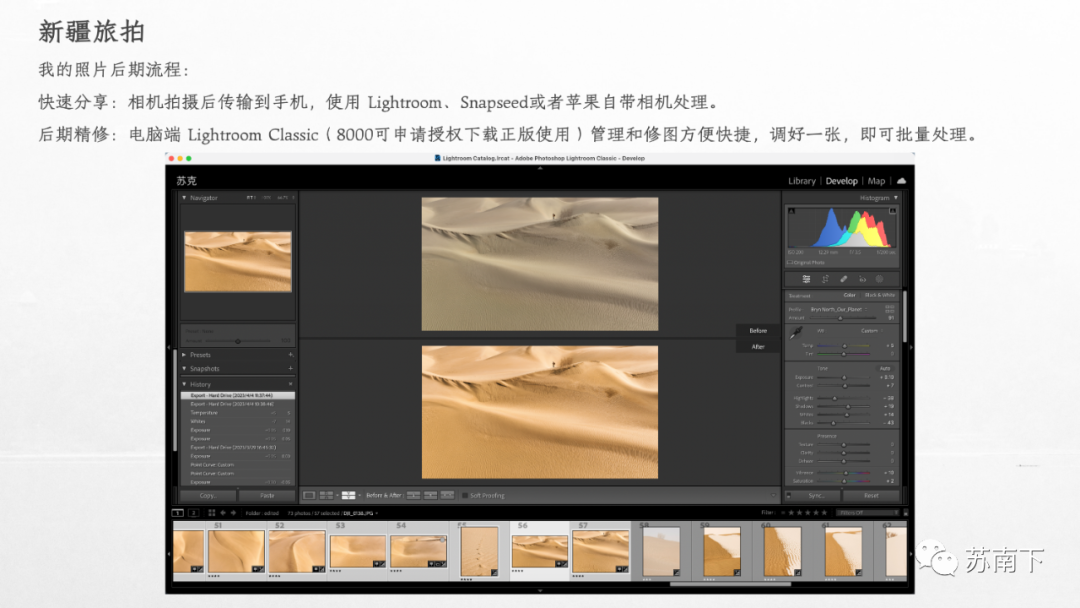
Task: Select filmstrip photo number 59
Action: click(722, 551)
